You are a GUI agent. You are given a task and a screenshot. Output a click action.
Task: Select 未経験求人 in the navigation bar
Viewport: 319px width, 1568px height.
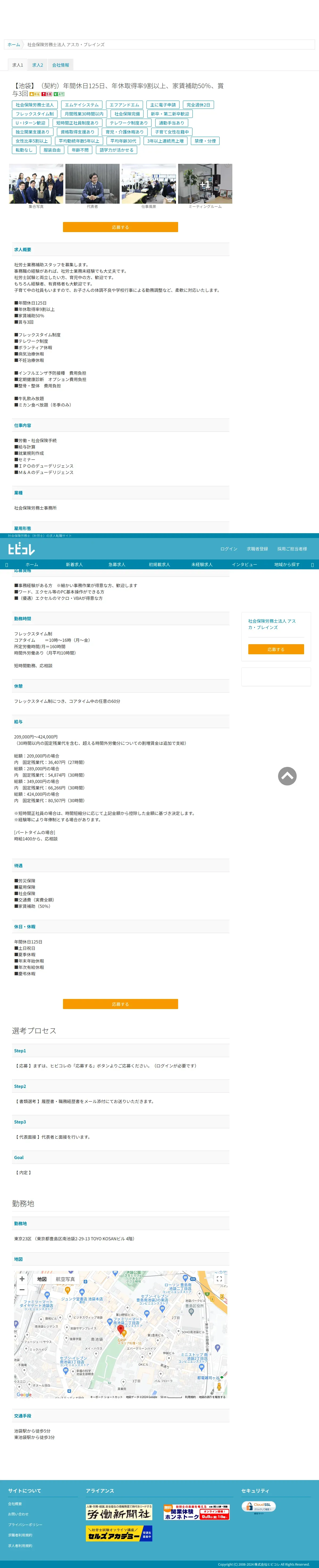(x=202, y=565)
